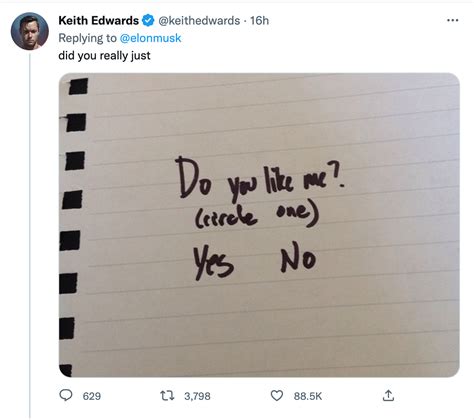This screenshot has width=474, height=420.
Task: Click the 629 replies count
Action: pos(92,396)
